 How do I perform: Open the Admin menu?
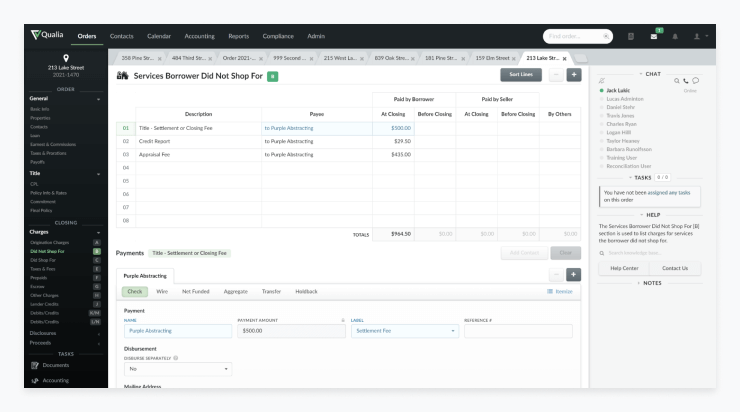pos(316,36)
